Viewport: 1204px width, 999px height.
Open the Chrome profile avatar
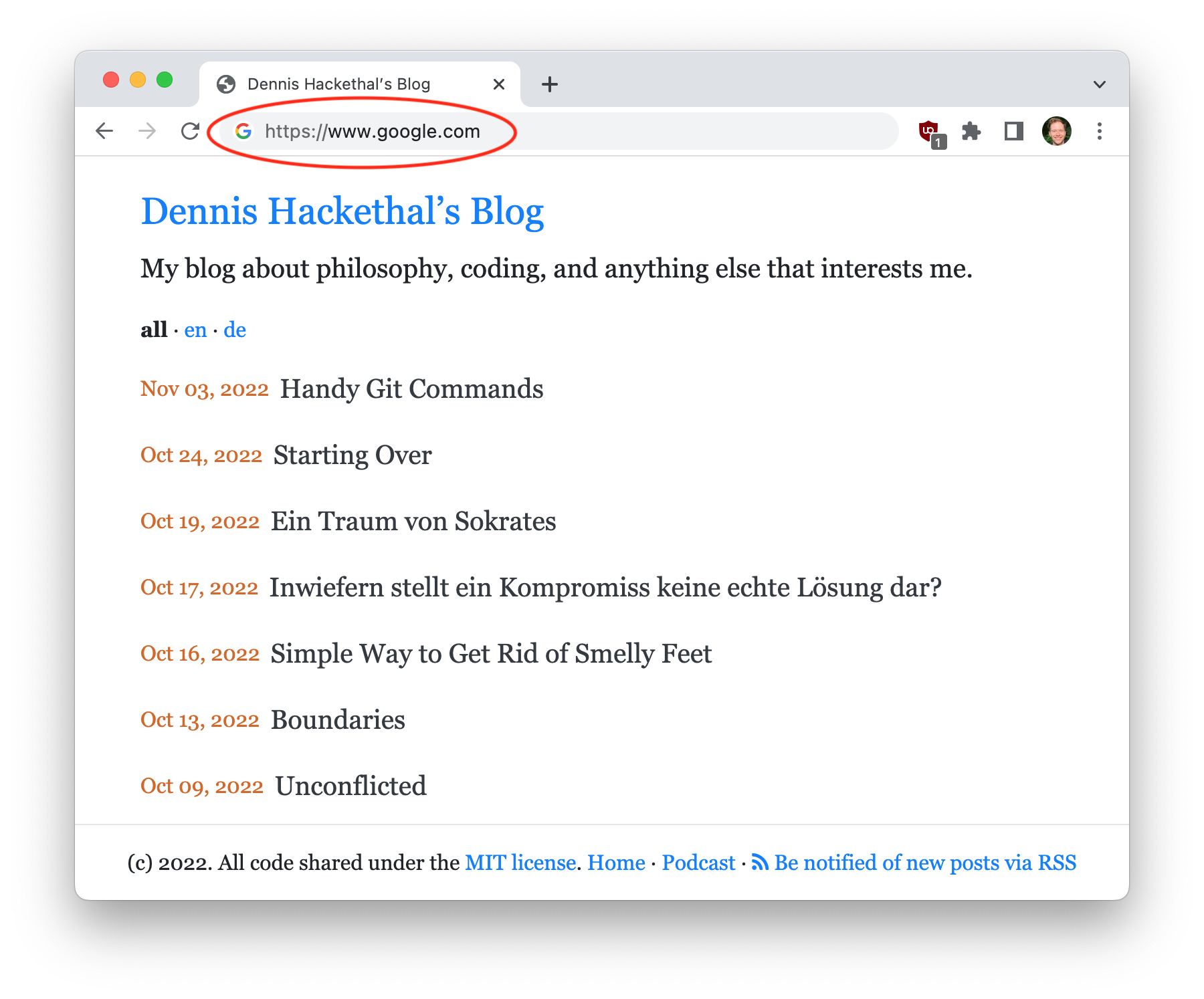1057,131
